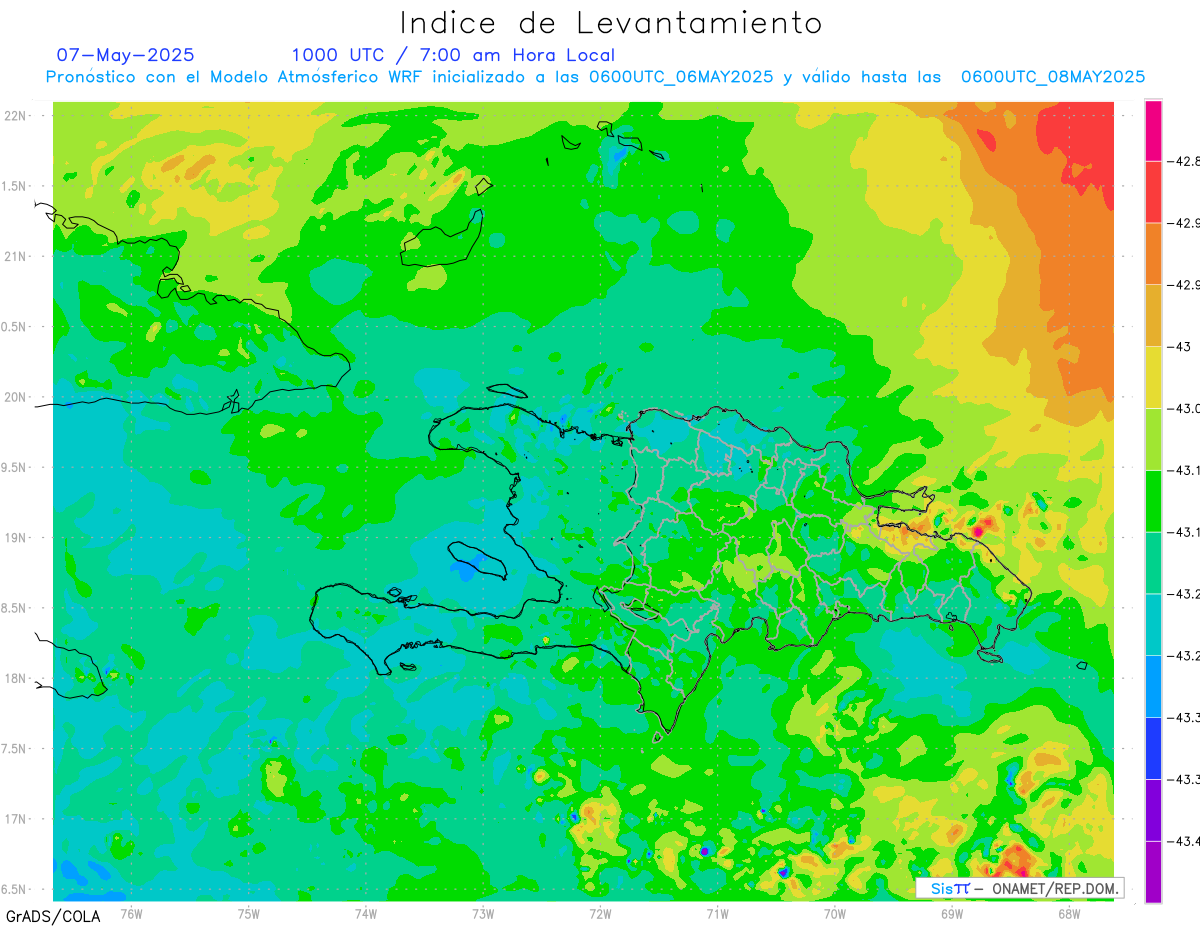Pick the pure yellow swatch on the color scale
Screen dimensions: 1200x927
pyautogui.click(x=1153, y=378)
